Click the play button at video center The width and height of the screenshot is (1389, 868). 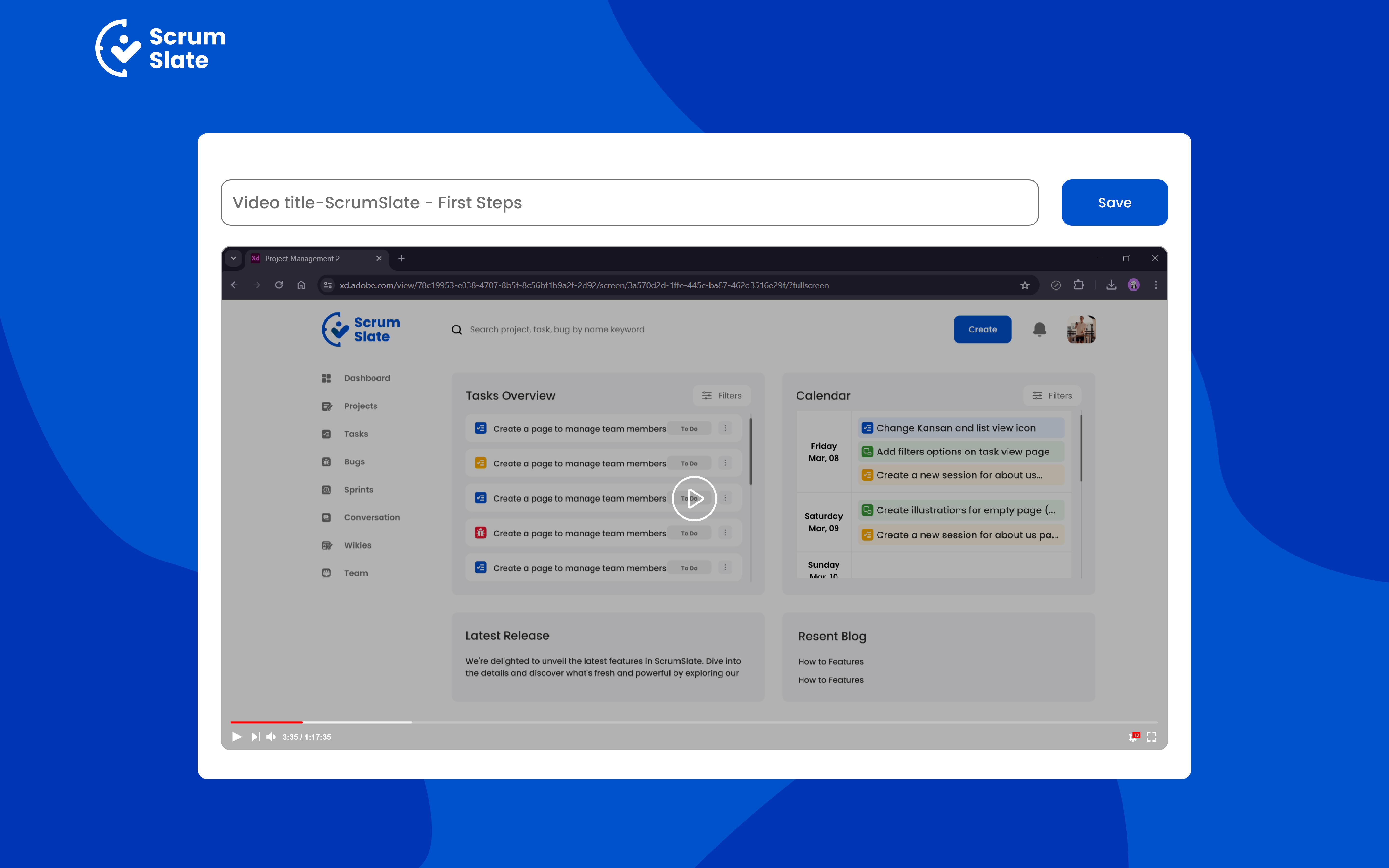tap(694, 498)
